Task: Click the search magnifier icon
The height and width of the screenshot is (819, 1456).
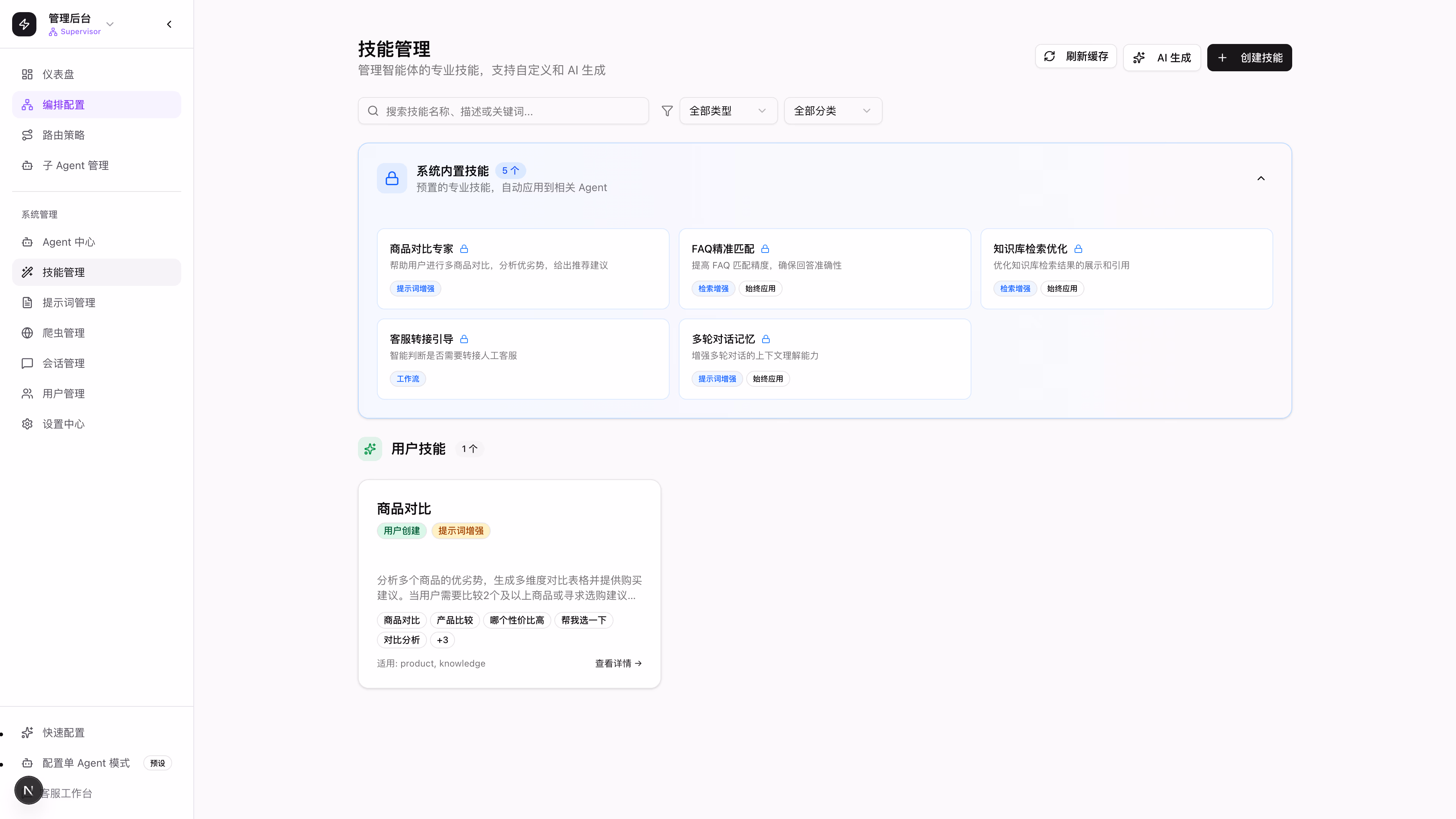Action: tap(373, 111)
